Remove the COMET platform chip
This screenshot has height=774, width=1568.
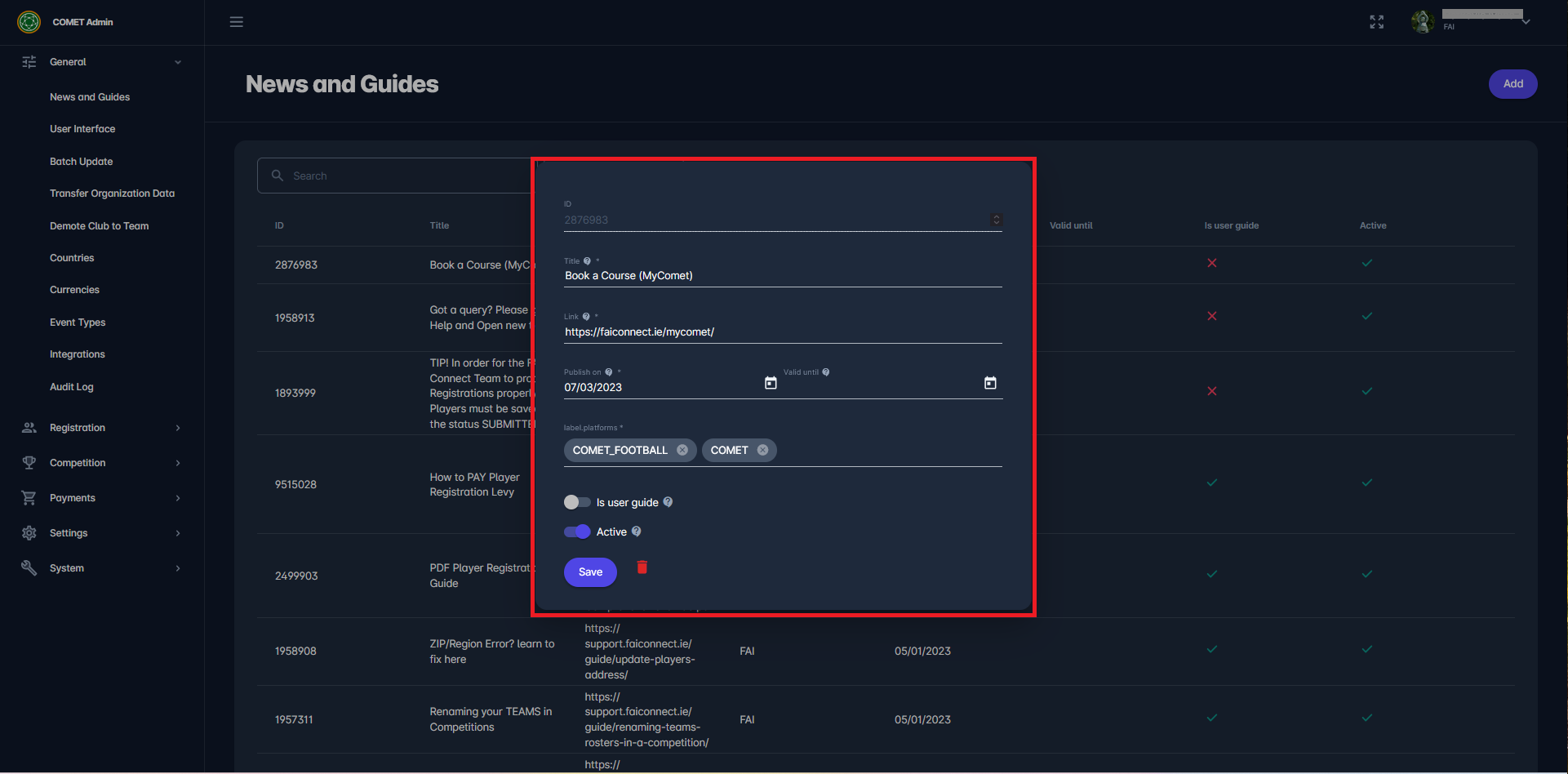[x=762, y=450]
